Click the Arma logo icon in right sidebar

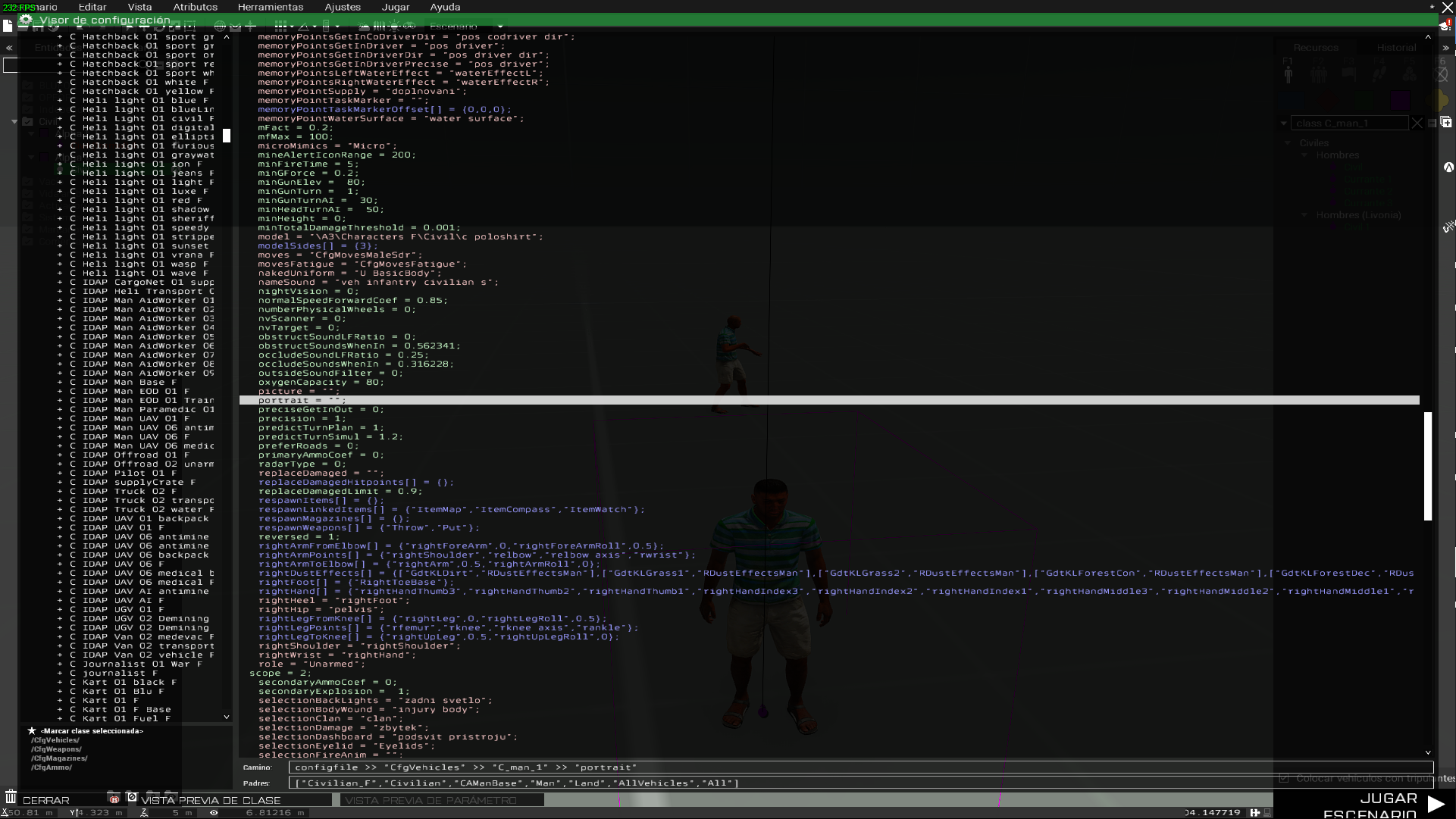click(1448, 167)
